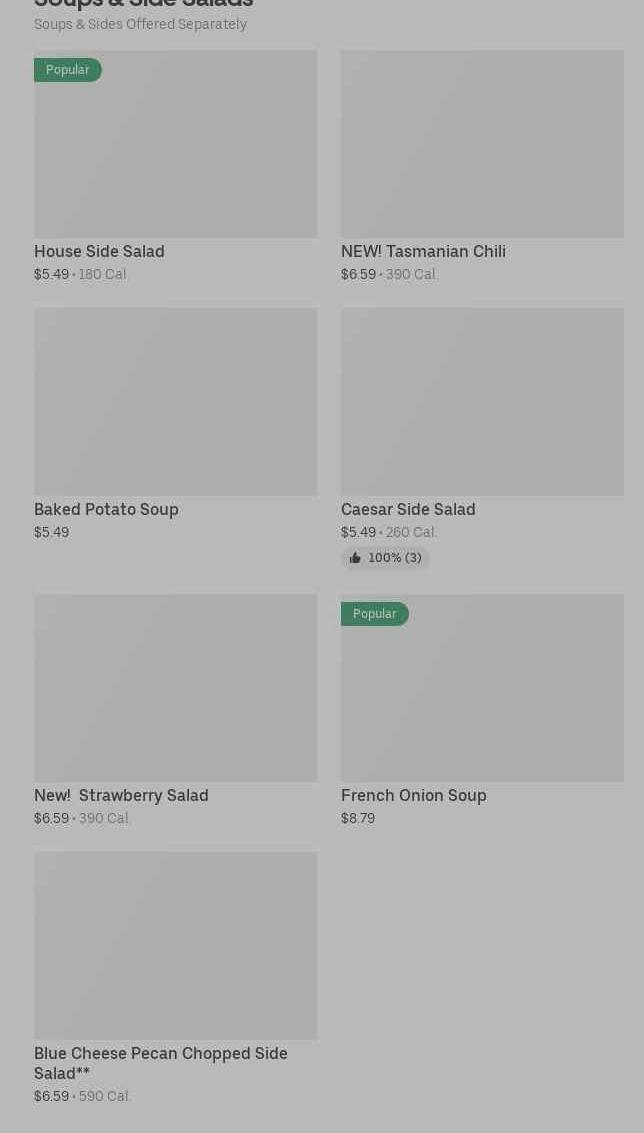Click the Popular badge on House Side Salad
Viewport: 644px width, 1133px height.
[68, 70]
